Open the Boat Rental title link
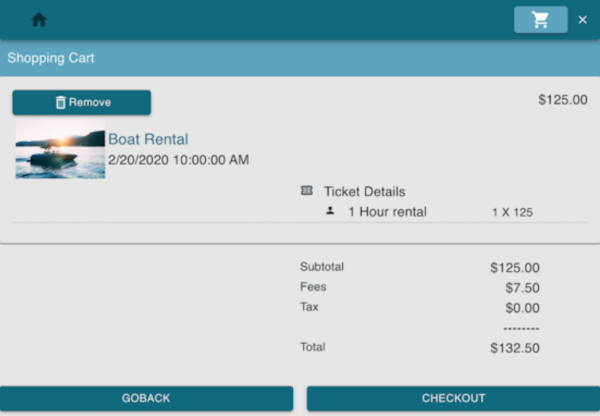Viewport: 600px width, 416px height. click(x=148, y=139)
